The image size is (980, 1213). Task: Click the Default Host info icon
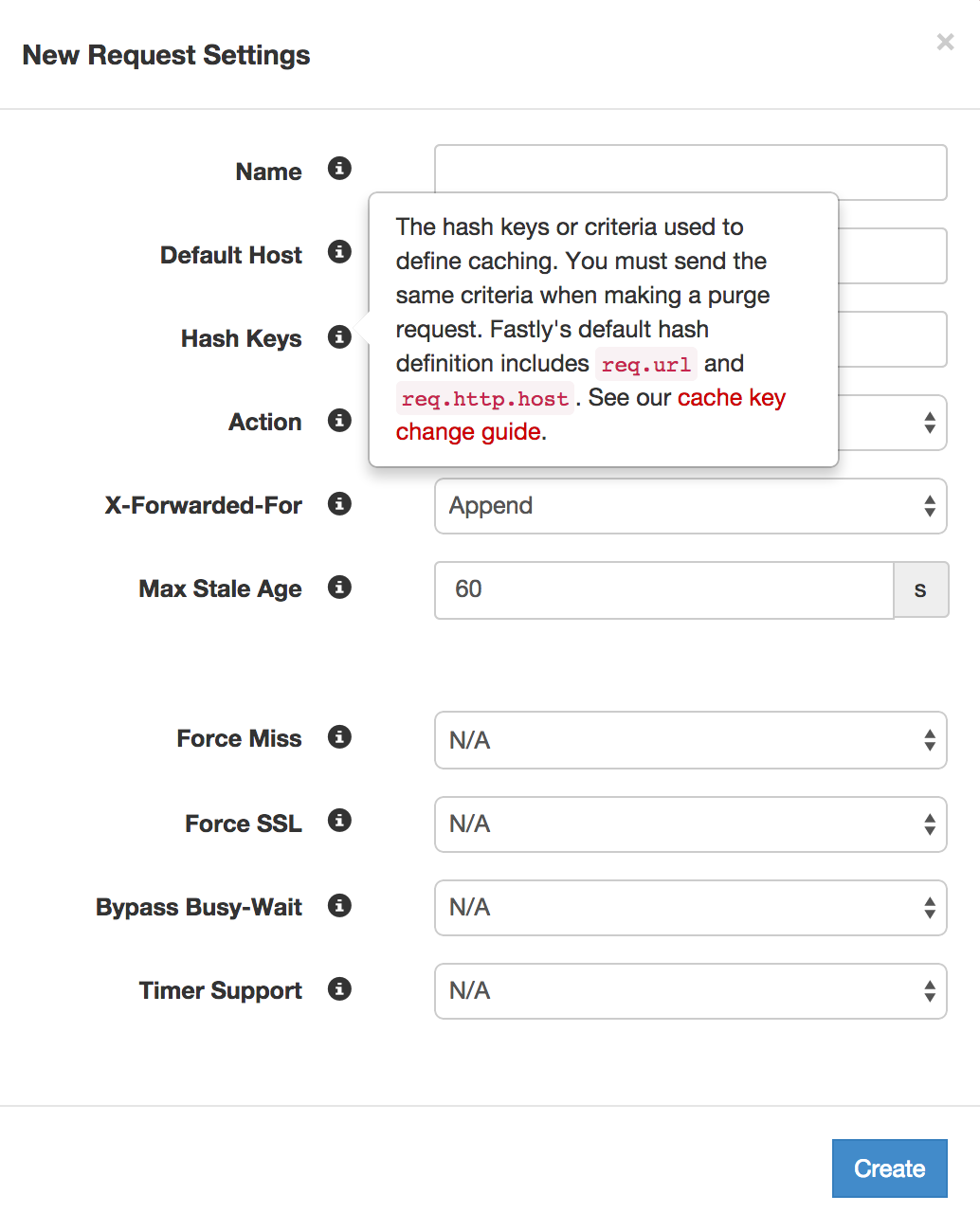339,252
